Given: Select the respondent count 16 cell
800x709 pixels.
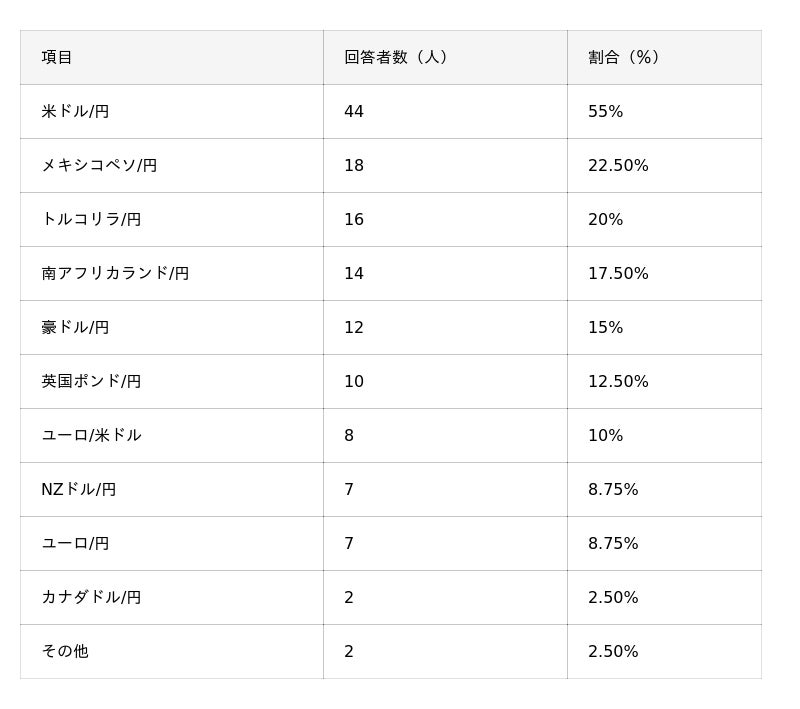Looking at the screenshot, I should pos(354,219).
